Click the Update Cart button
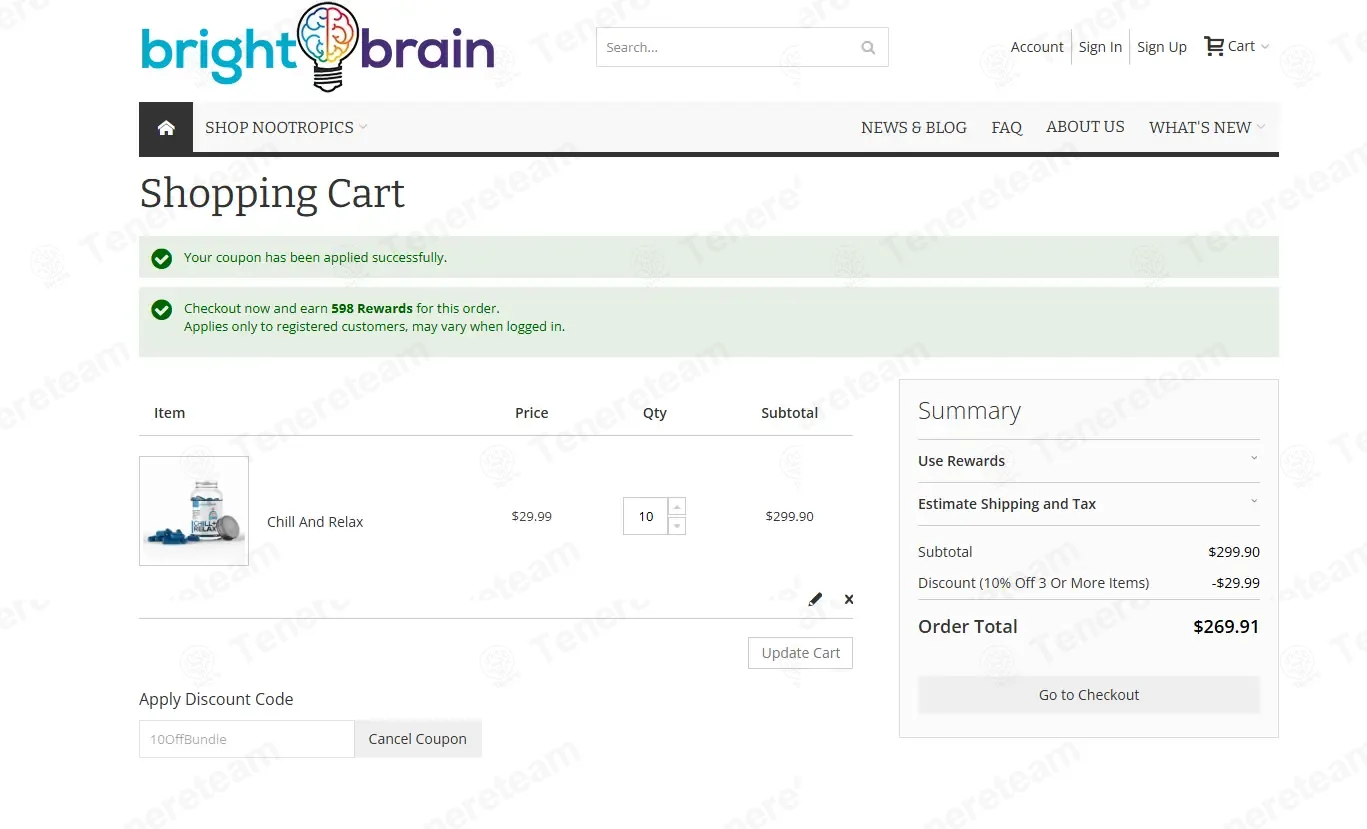 pyautogui.click(x=800, y=653)
